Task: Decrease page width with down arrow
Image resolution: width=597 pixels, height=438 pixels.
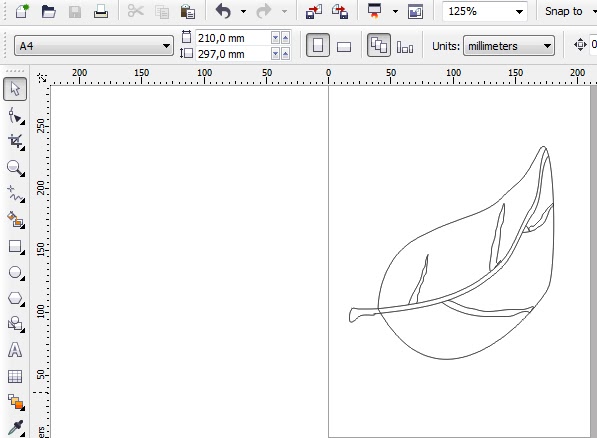Action: tap(275, 38)
